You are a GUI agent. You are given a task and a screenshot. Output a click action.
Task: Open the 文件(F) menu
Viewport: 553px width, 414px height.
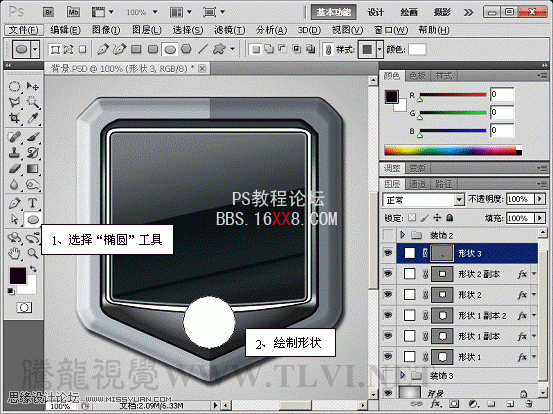[x=24, y=30]
